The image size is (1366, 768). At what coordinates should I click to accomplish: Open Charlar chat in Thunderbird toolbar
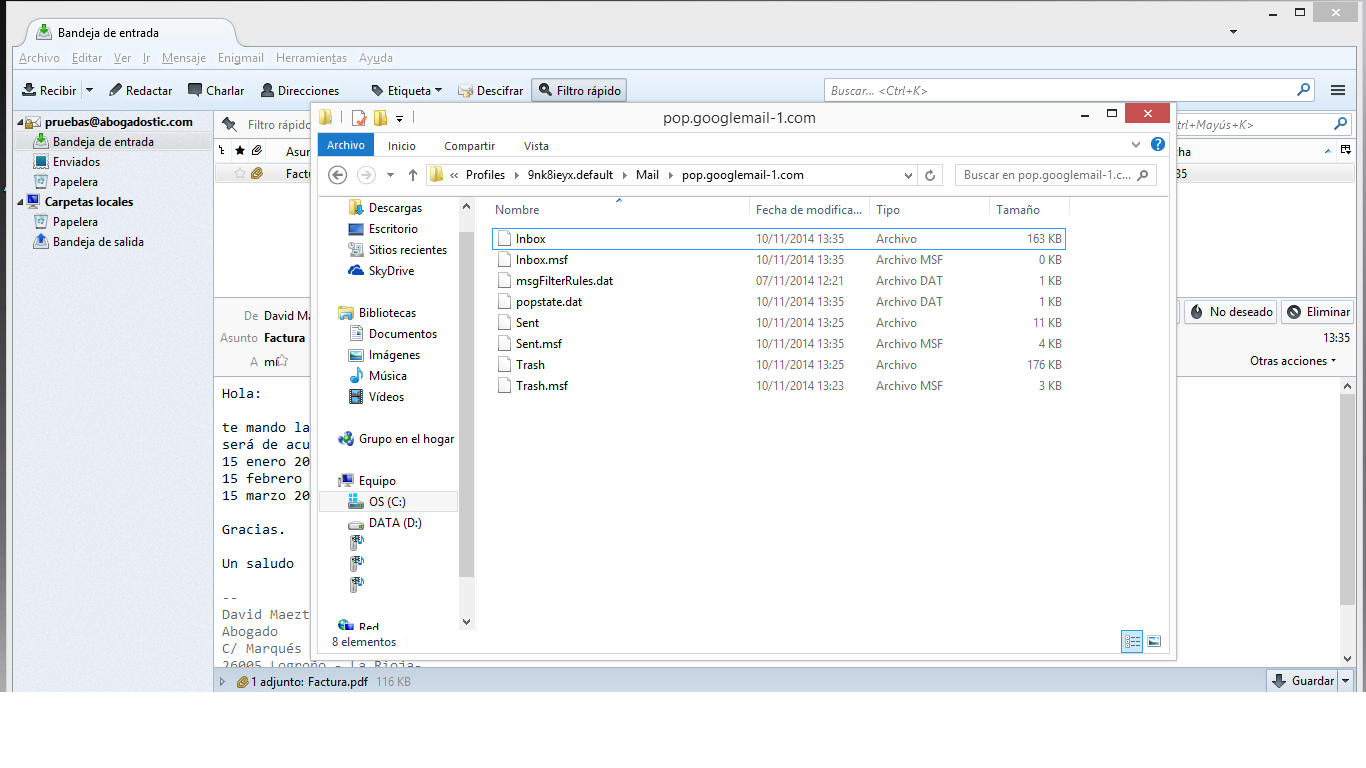[x=216, y=90]
